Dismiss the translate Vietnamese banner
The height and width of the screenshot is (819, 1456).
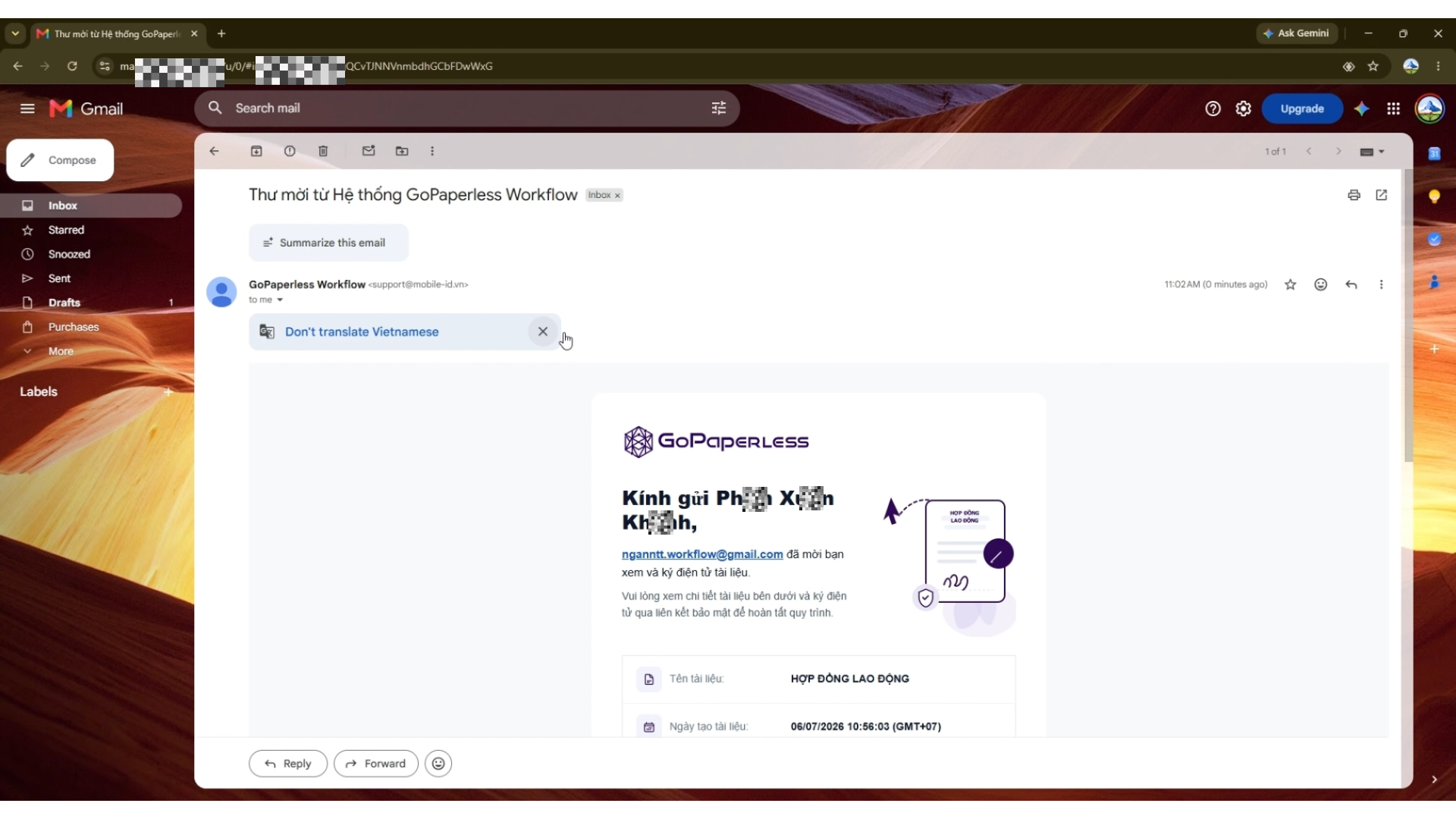click(x=543, y=331)
